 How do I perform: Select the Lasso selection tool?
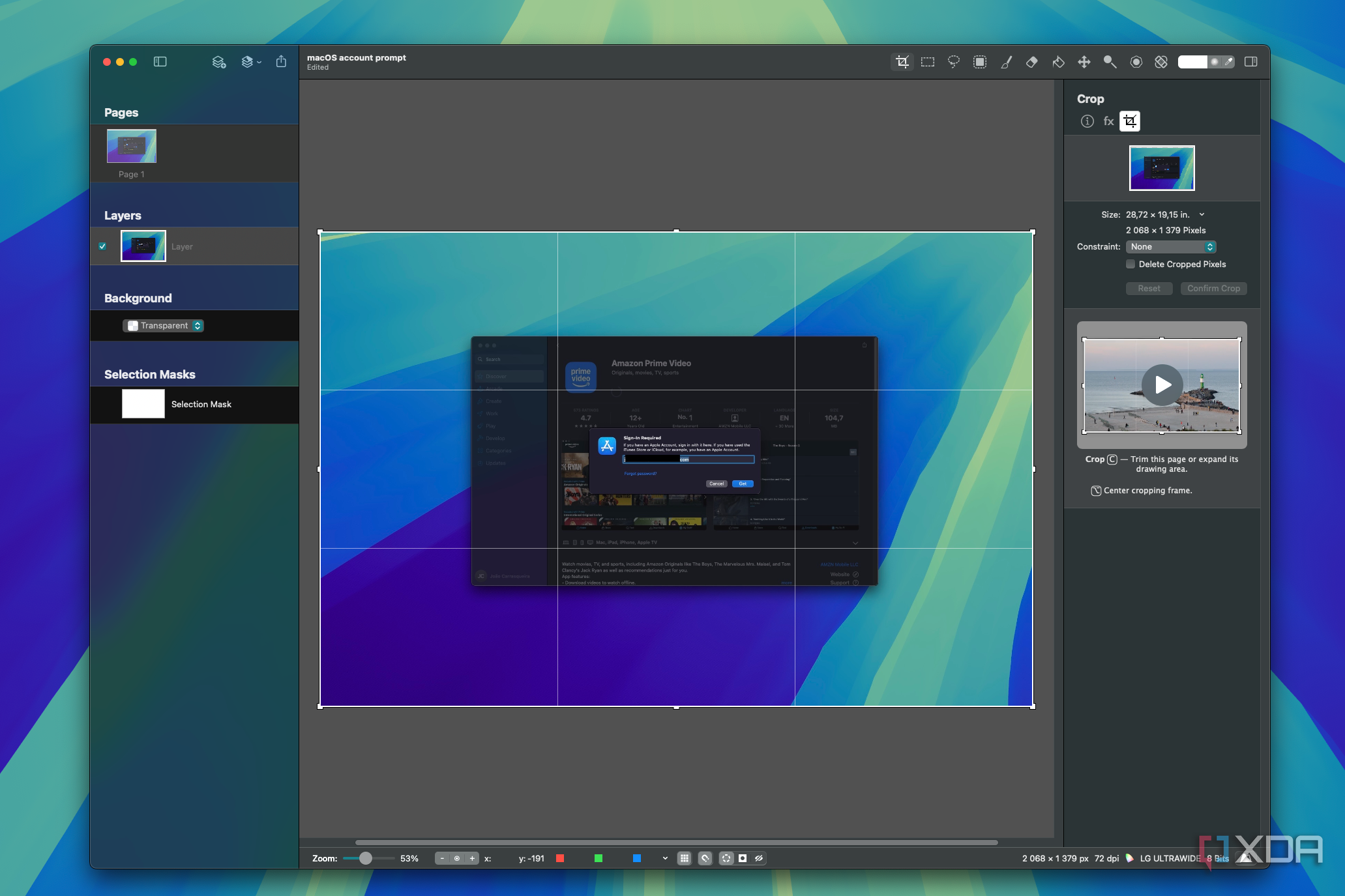[x=954, y=62]
